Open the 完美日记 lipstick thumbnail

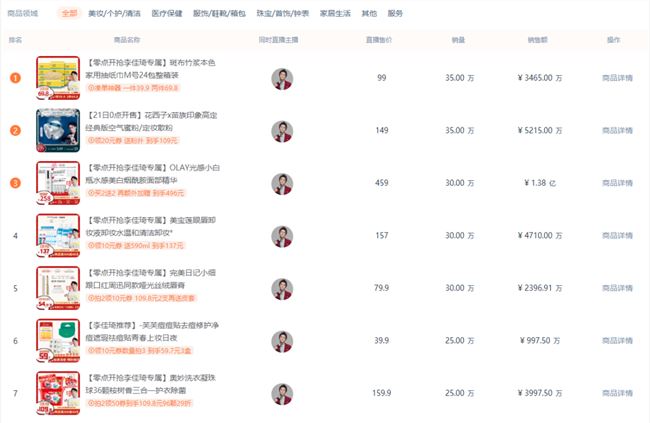58,288
